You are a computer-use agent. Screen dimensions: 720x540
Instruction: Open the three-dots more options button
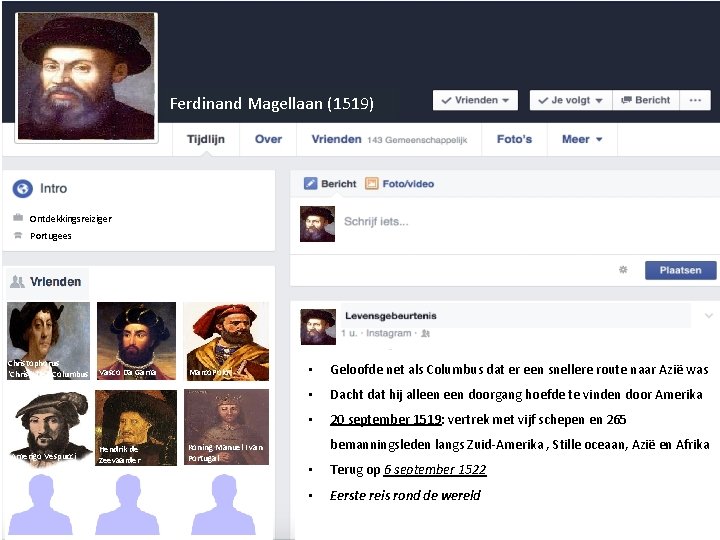pyautogui.click(x=695, y=100)
